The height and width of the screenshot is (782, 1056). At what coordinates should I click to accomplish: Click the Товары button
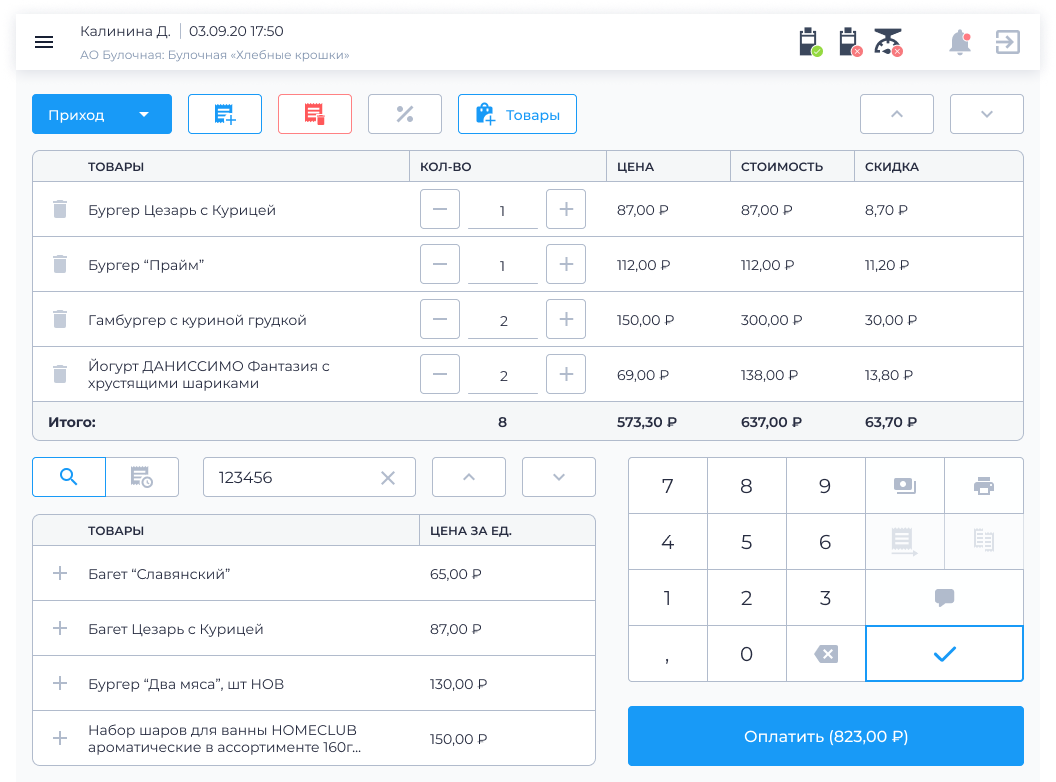point(517,114)
